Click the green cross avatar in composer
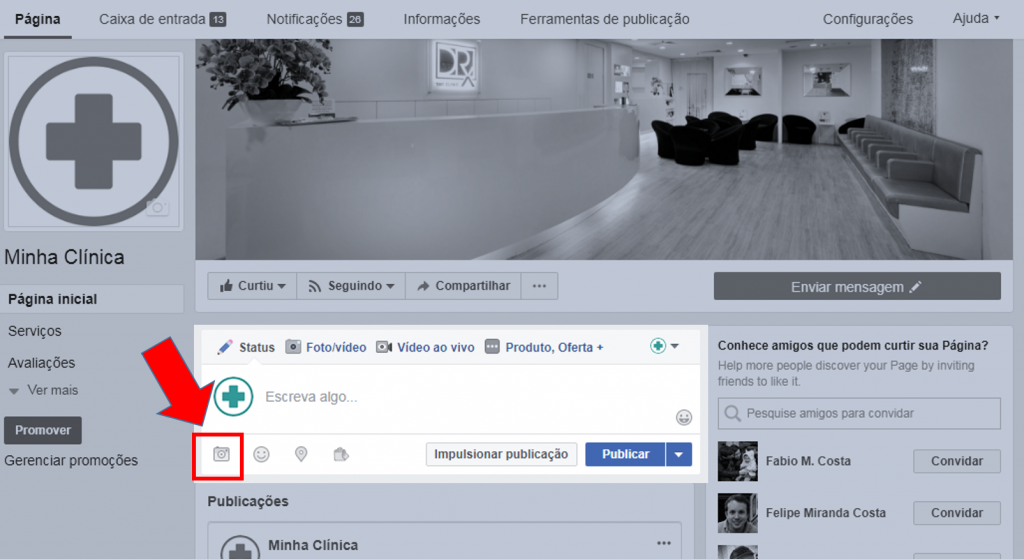Screen dimensions: 1024x559 234,396
